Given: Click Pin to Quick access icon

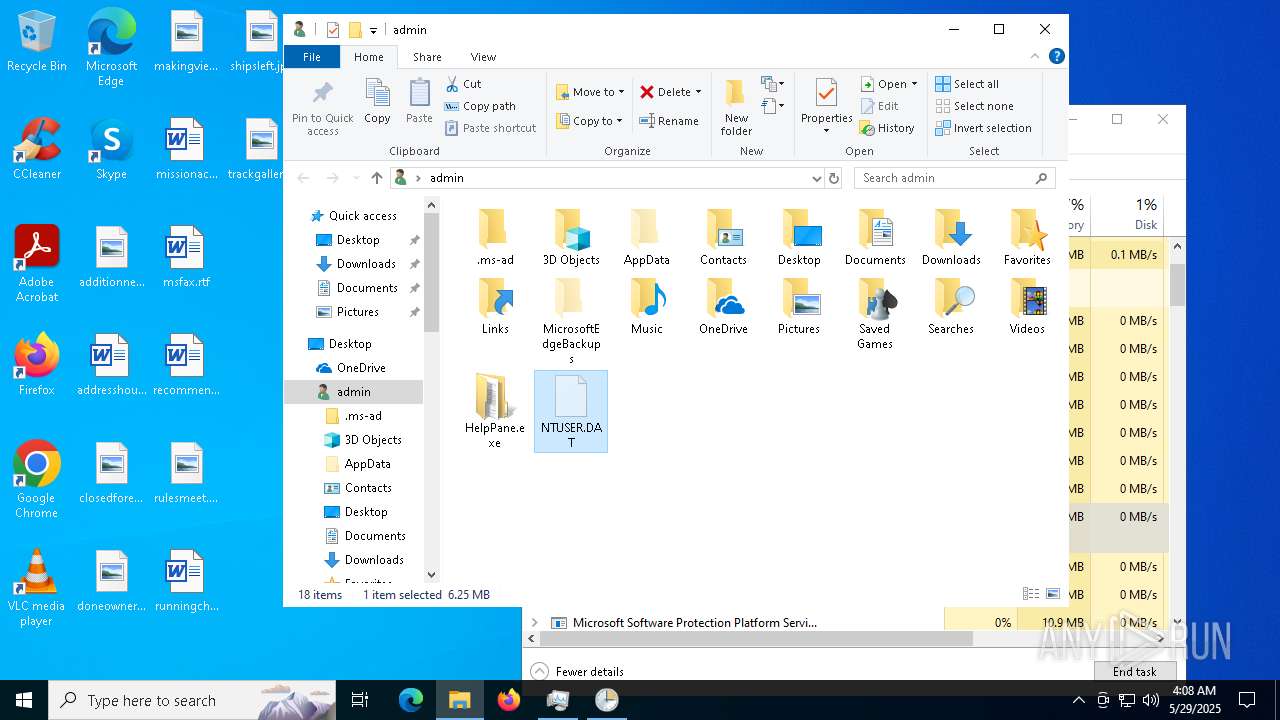Looking at the screenshot, I should click(x=322, y=107).
